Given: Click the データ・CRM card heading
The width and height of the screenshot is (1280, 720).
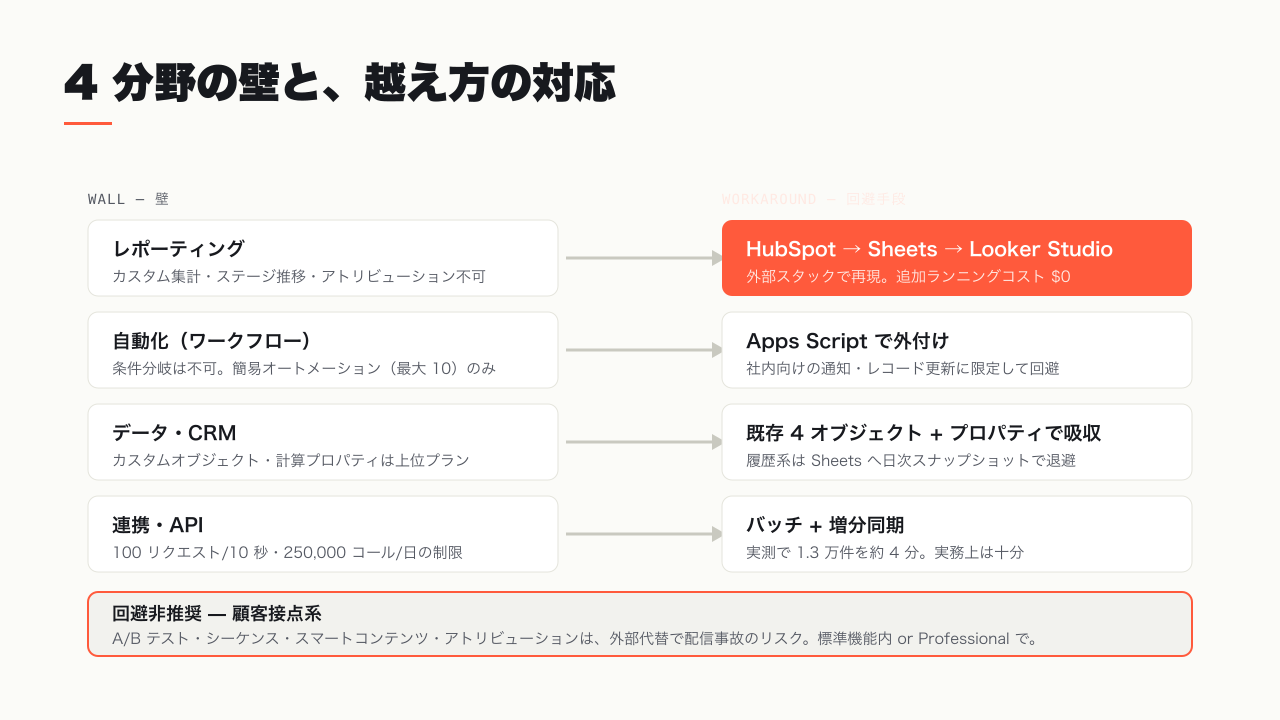Looking at the screenshot, I should 175,433.
